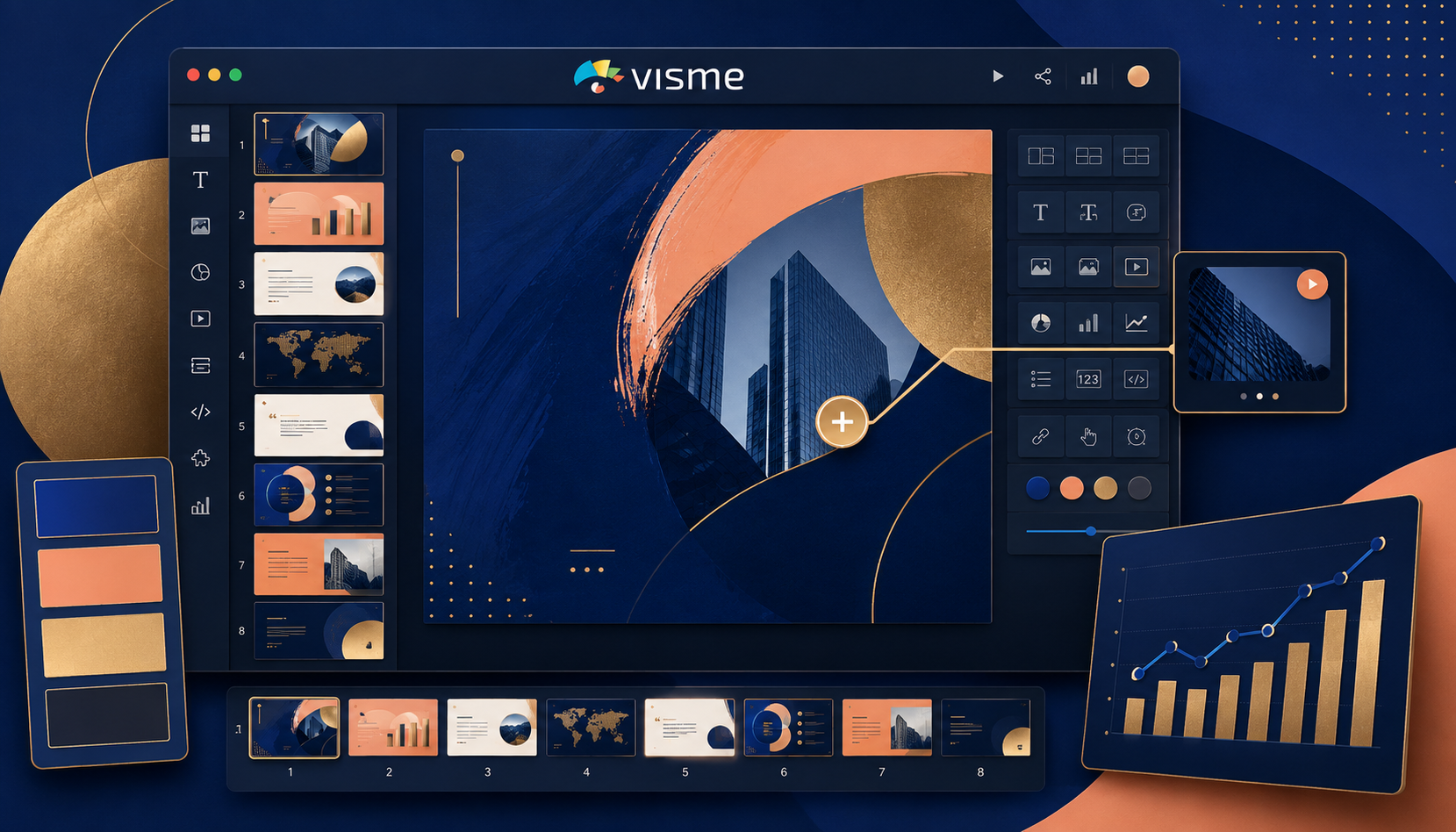Image resolution: width=1456 pixels, height=832 pixels.
Task: Insert the 123 number counter widget
Action: pyautogui.click(x=1088, y=379)
